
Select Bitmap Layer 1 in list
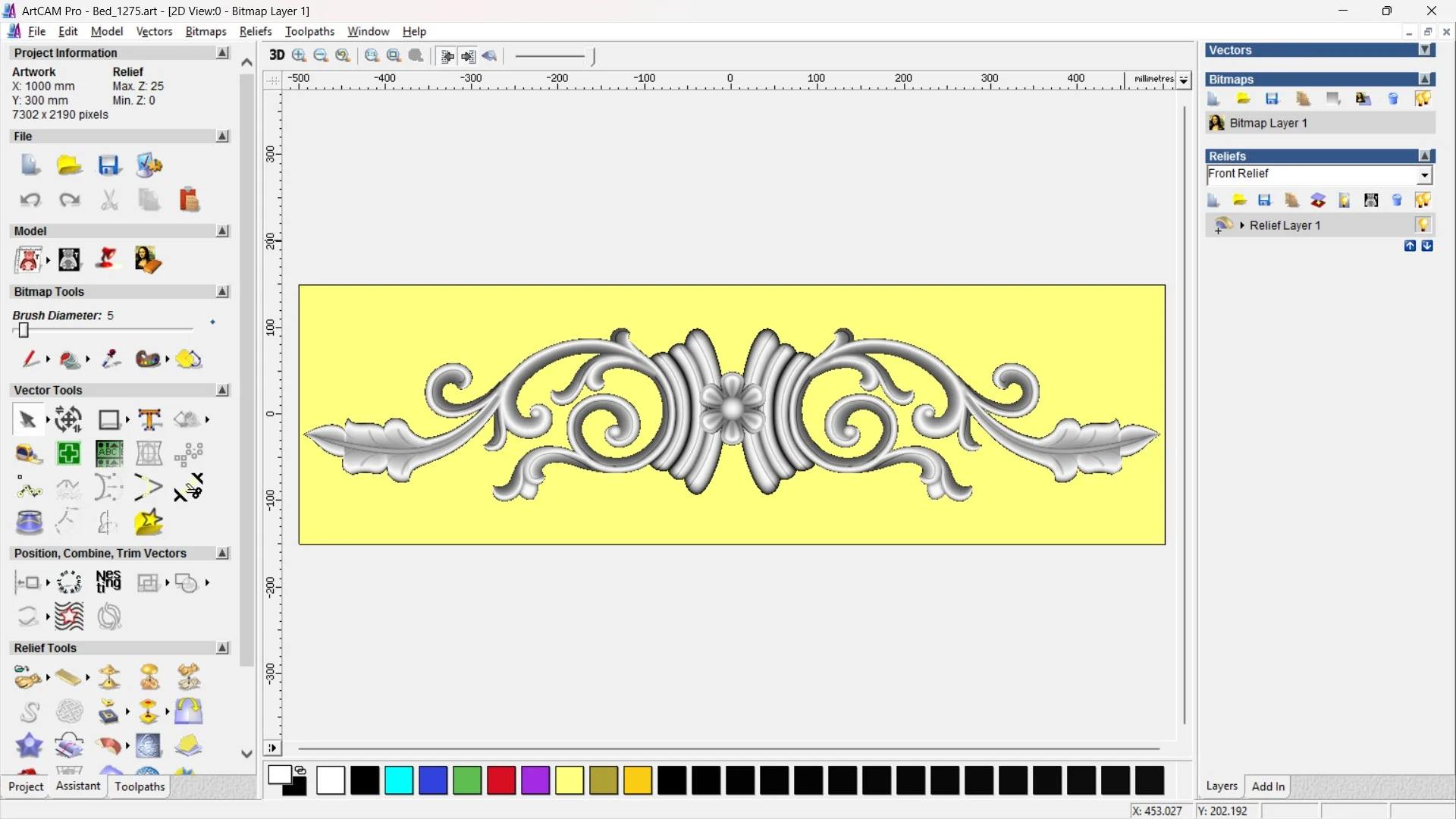[1268, 123]
